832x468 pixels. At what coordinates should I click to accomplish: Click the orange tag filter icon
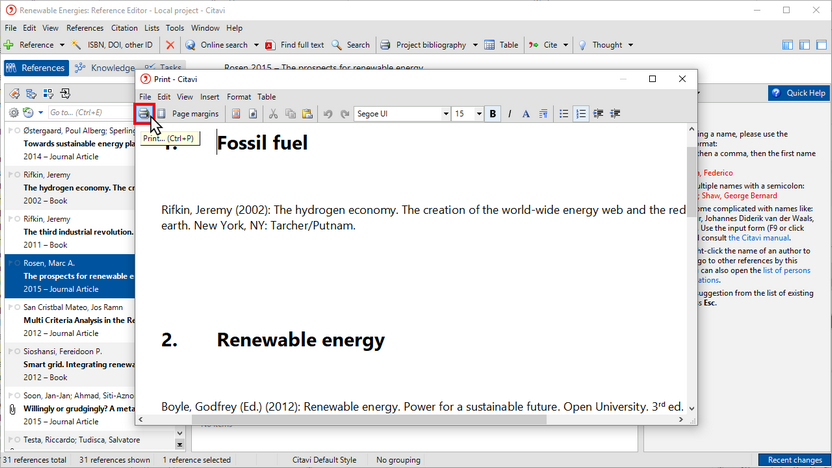click(x=14, y=94)
